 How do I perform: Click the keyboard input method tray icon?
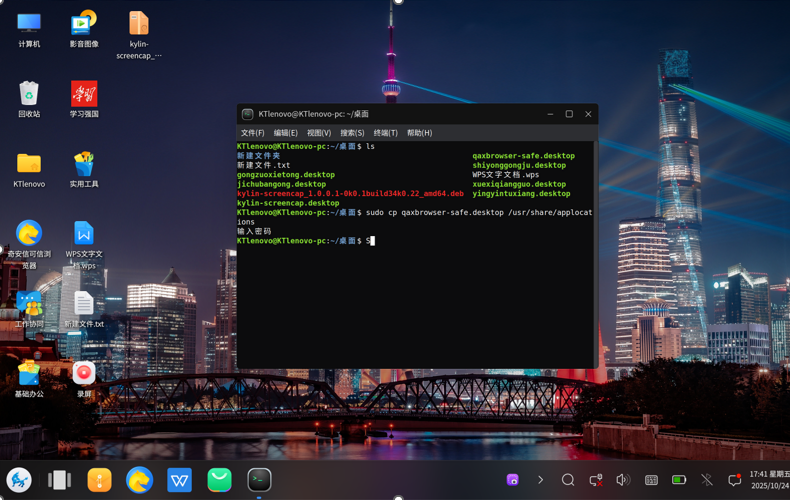coord(651,480)
